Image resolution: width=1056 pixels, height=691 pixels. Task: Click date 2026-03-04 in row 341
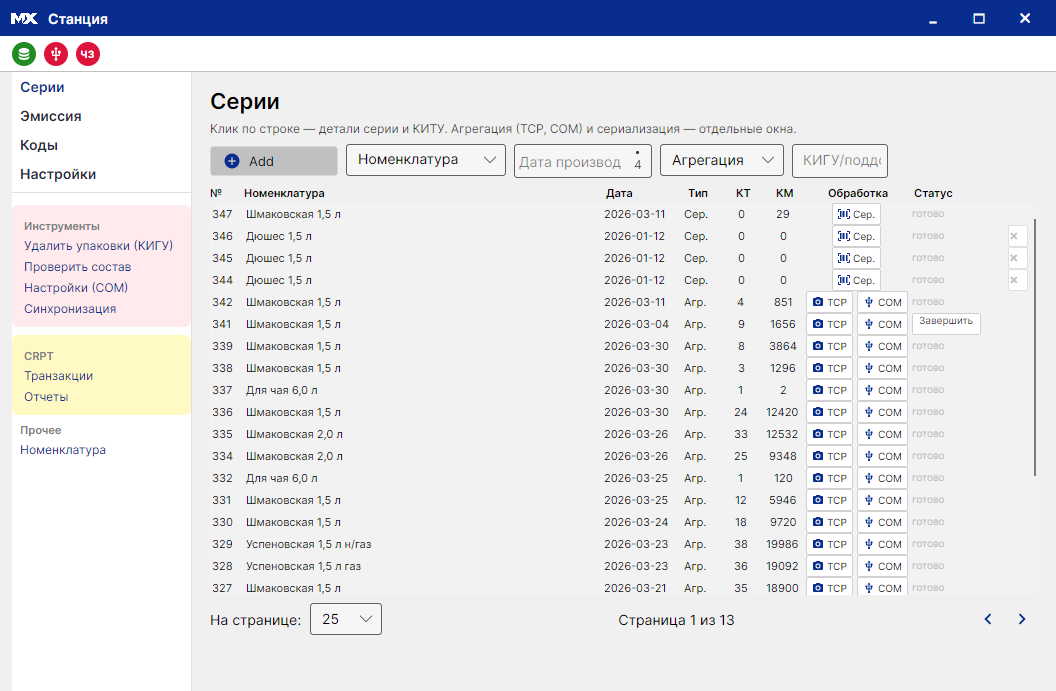click(x=636, y=324)
